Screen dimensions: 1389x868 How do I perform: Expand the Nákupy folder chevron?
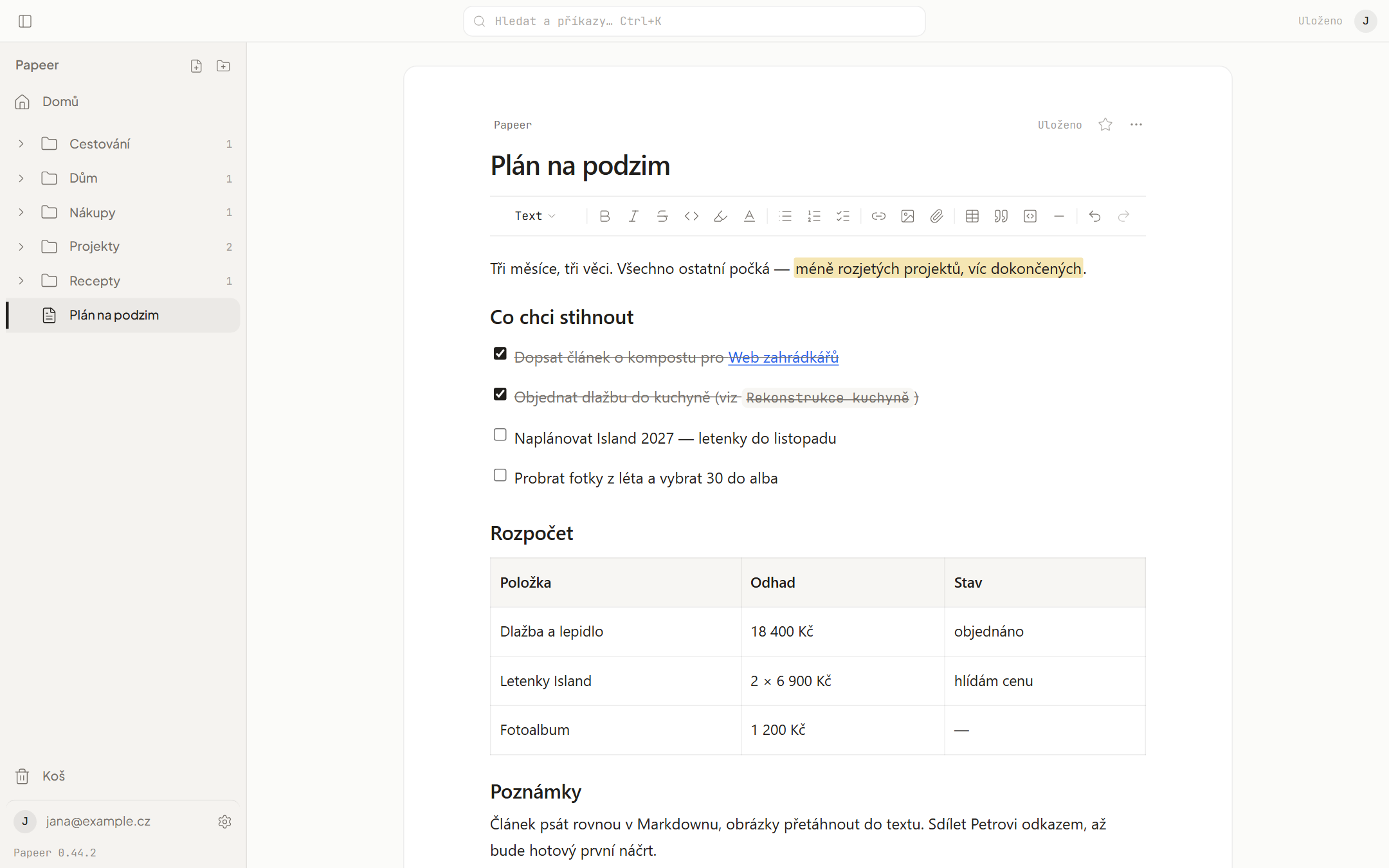21,212
